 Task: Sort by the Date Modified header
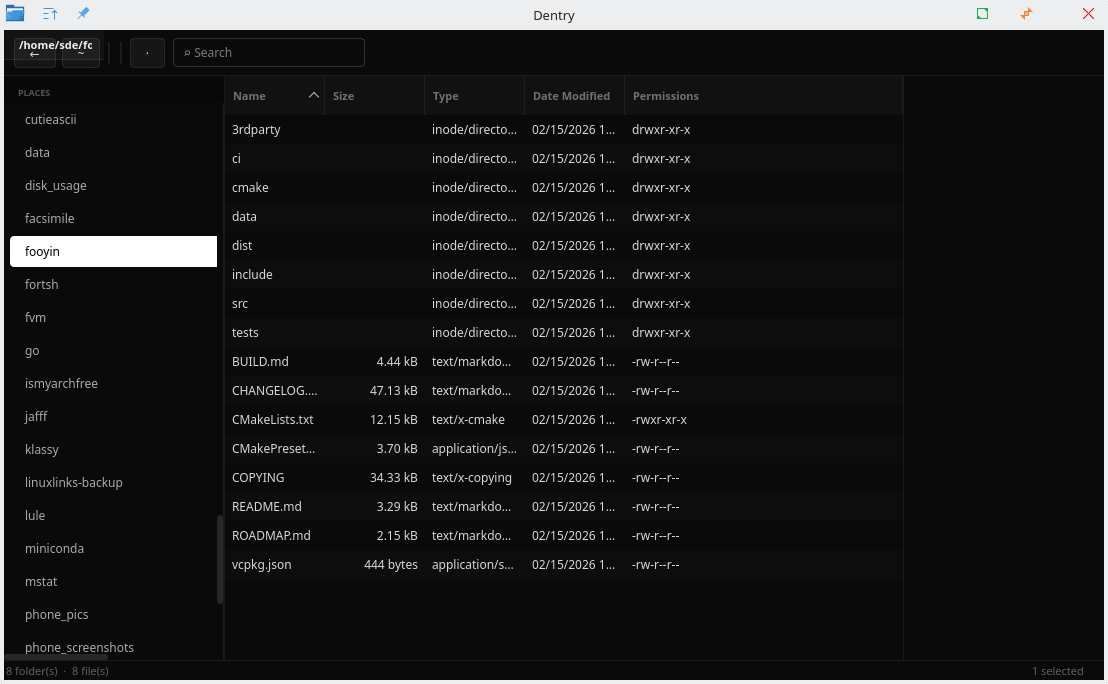pos(571,96)
